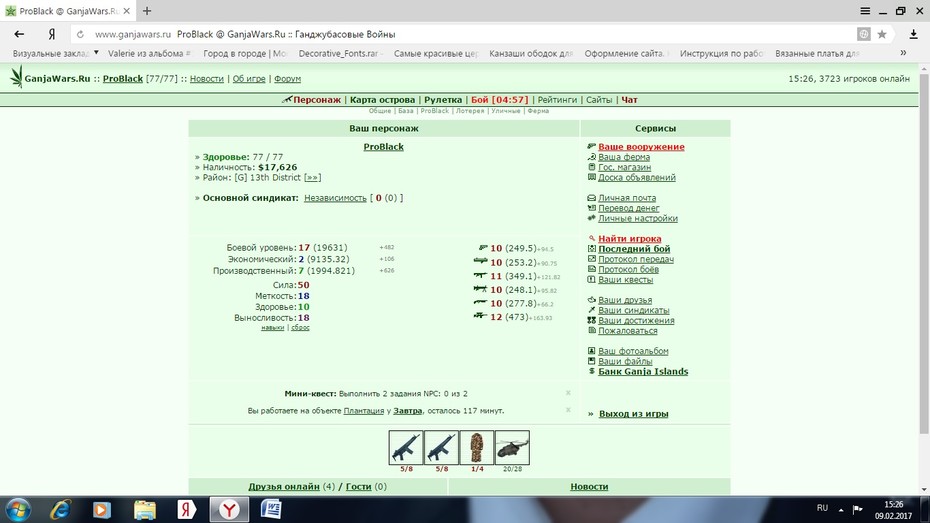Open Microsoft Word from taskbar
The width and height of the screenshot is (930, 523).
271,509
